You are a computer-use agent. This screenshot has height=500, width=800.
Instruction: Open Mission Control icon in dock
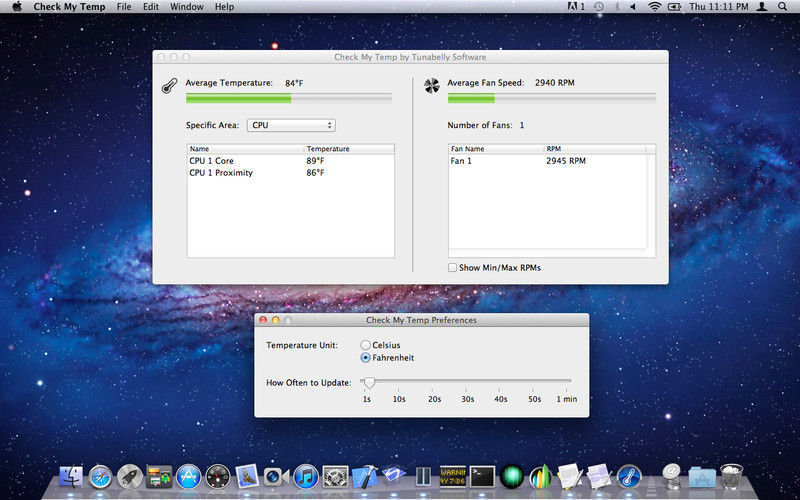click(x=159, y=477)
